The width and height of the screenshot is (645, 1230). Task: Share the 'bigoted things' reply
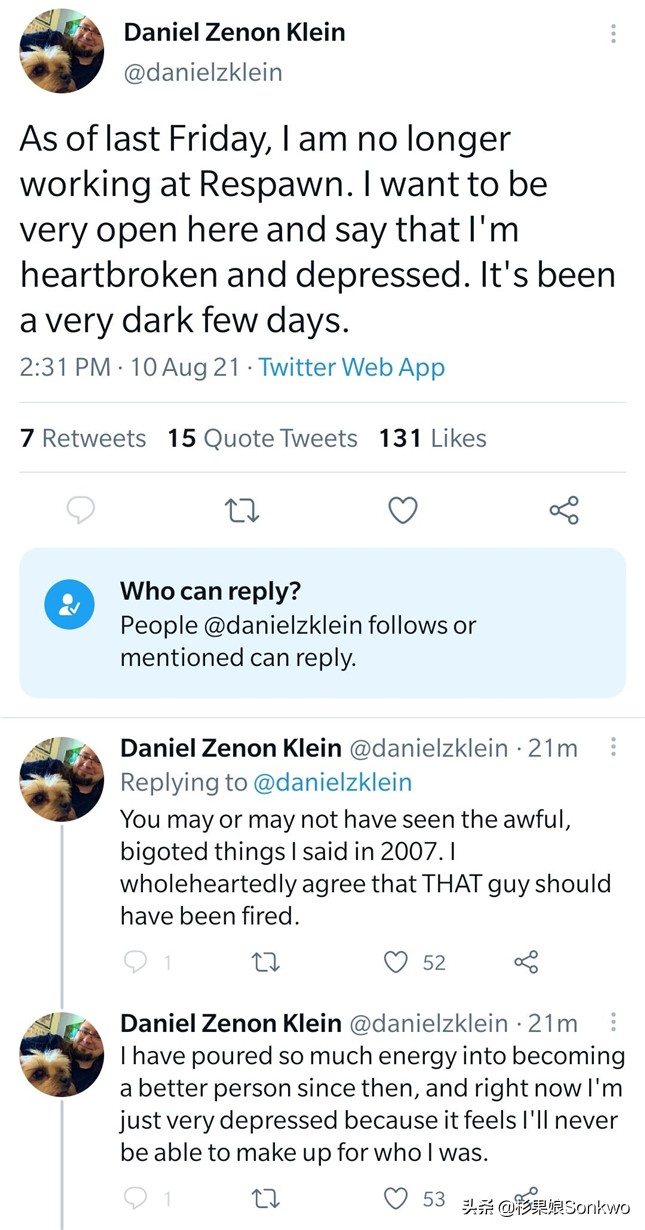(x=526, y=962)
